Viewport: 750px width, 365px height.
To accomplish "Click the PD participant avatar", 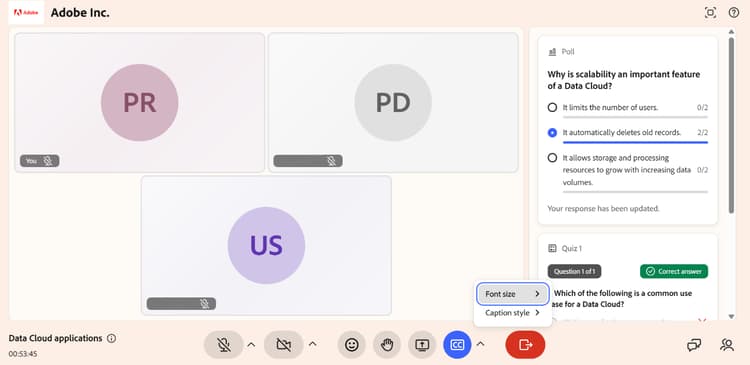I will (393, 102).
